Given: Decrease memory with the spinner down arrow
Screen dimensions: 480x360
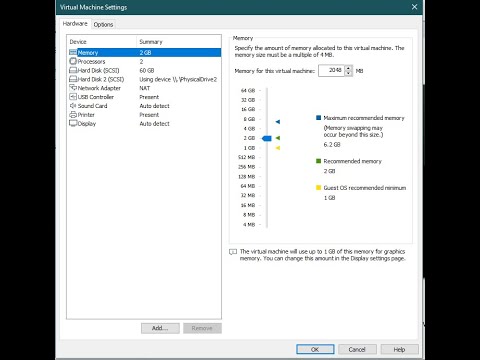Looking at the screenshot, I should pos(348,73).
